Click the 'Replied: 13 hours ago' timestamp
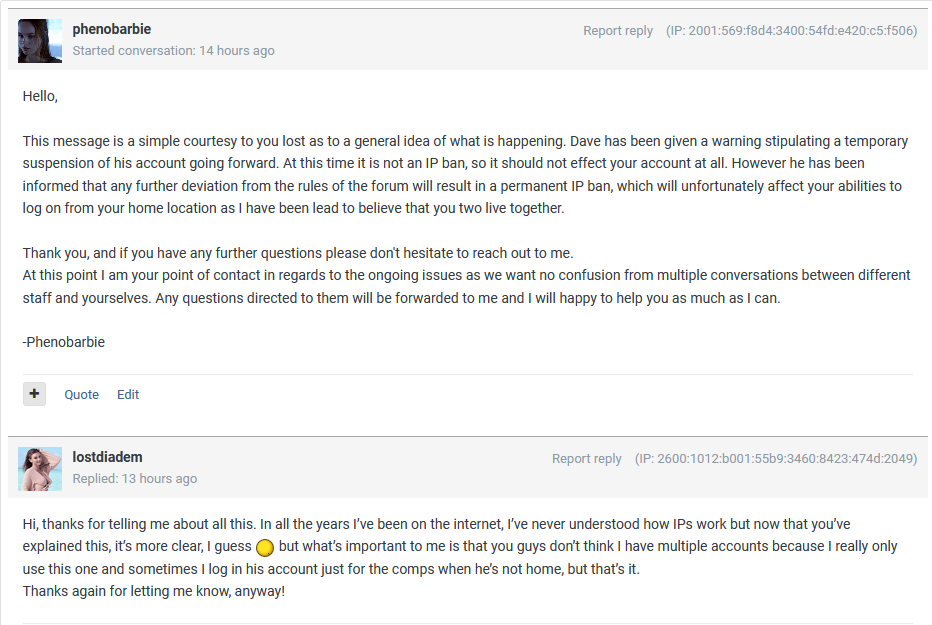Image resolution: width=932 pixels, height=625 pixels. [x=135, y=479]
